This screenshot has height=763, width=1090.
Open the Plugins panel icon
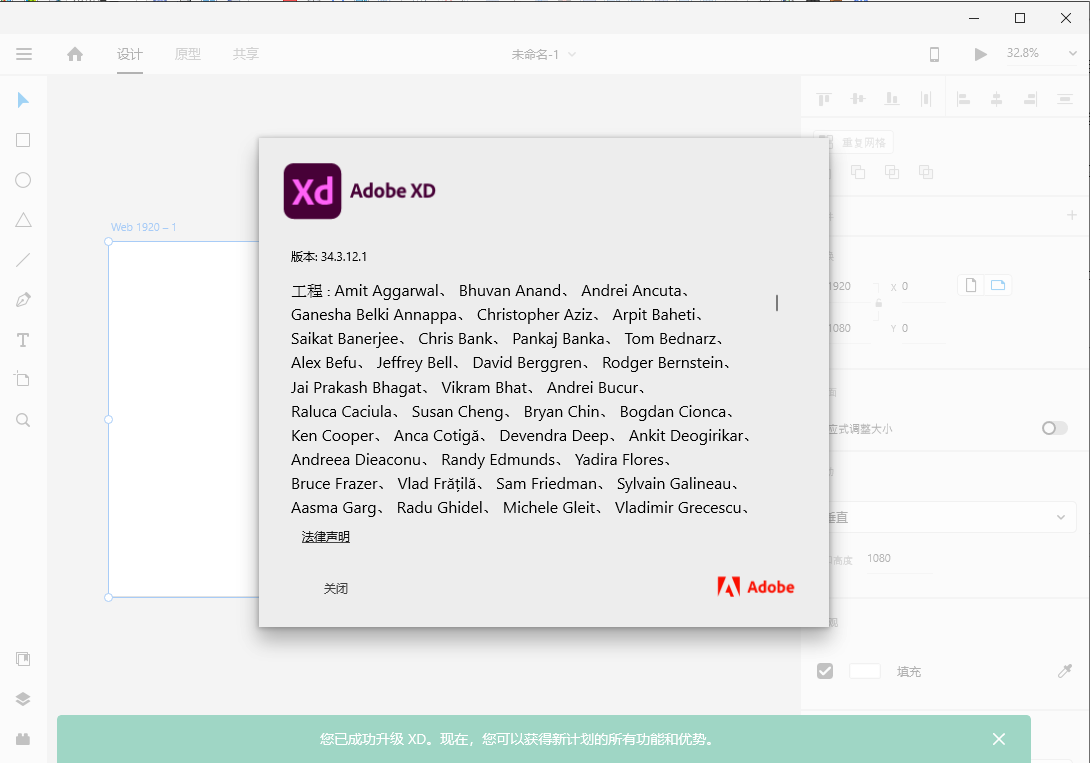(x=23, y=739)
